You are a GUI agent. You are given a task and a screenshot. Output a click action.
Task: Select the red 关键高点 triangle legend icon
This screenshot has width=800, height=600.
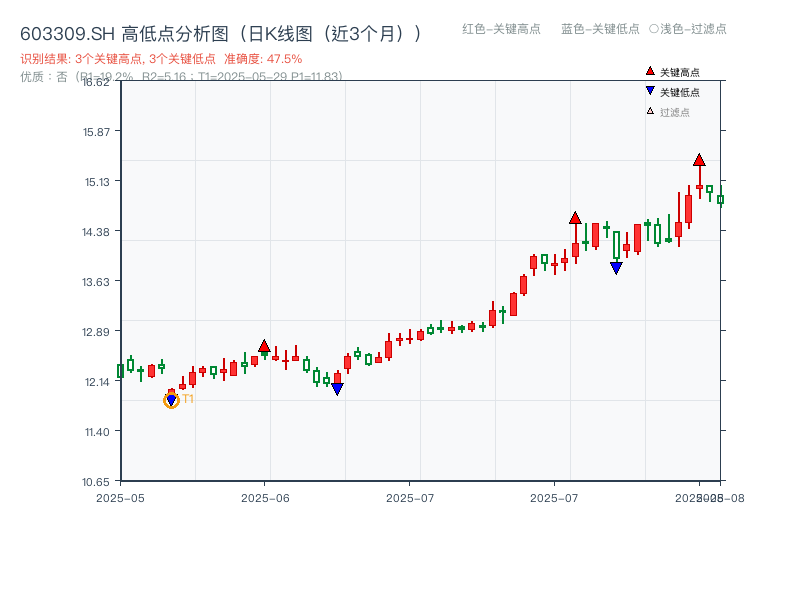click(648, 72)
